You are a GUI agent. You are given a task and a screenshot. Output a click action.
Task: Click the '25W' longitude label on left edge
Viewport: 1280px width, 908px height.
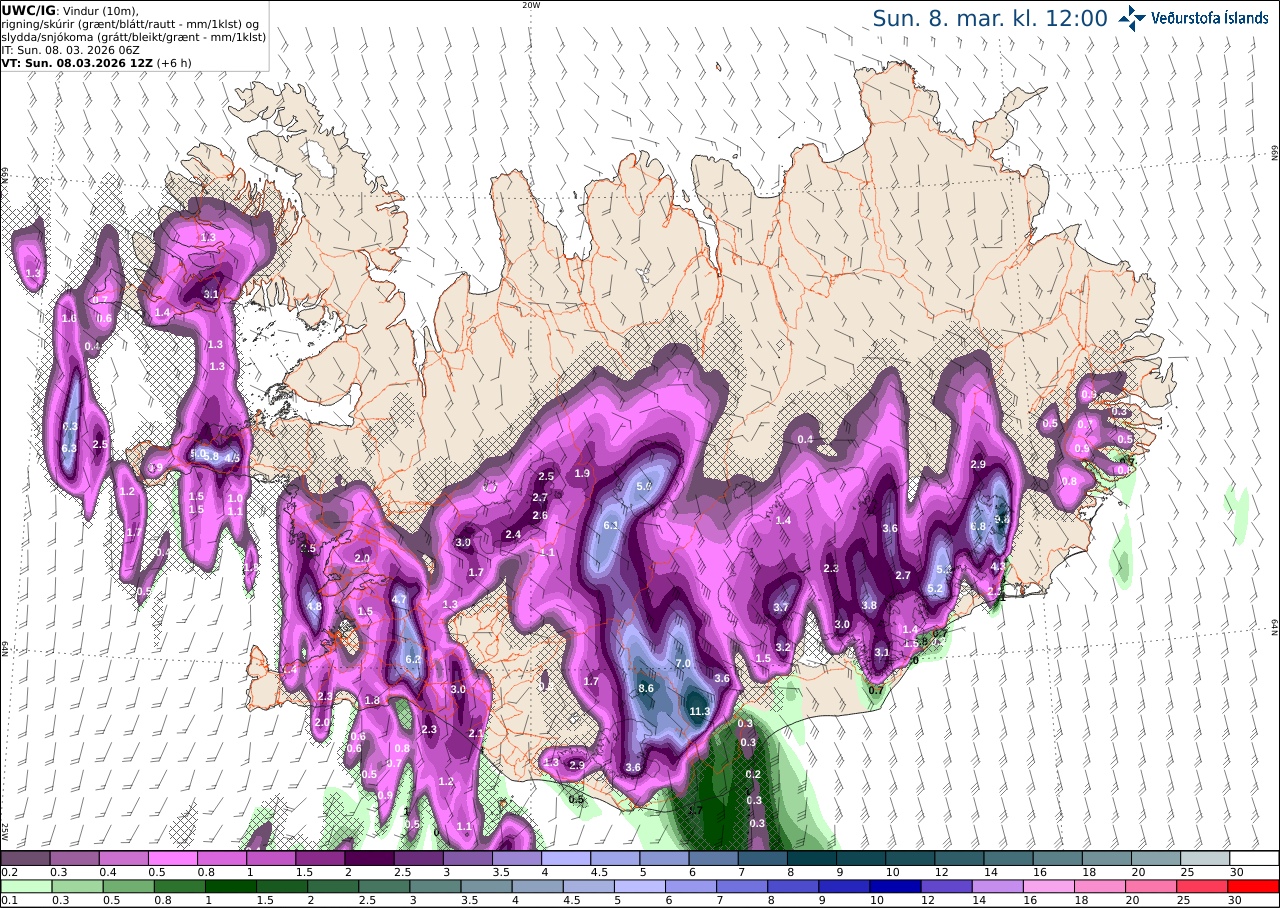(x=5, y=832)
